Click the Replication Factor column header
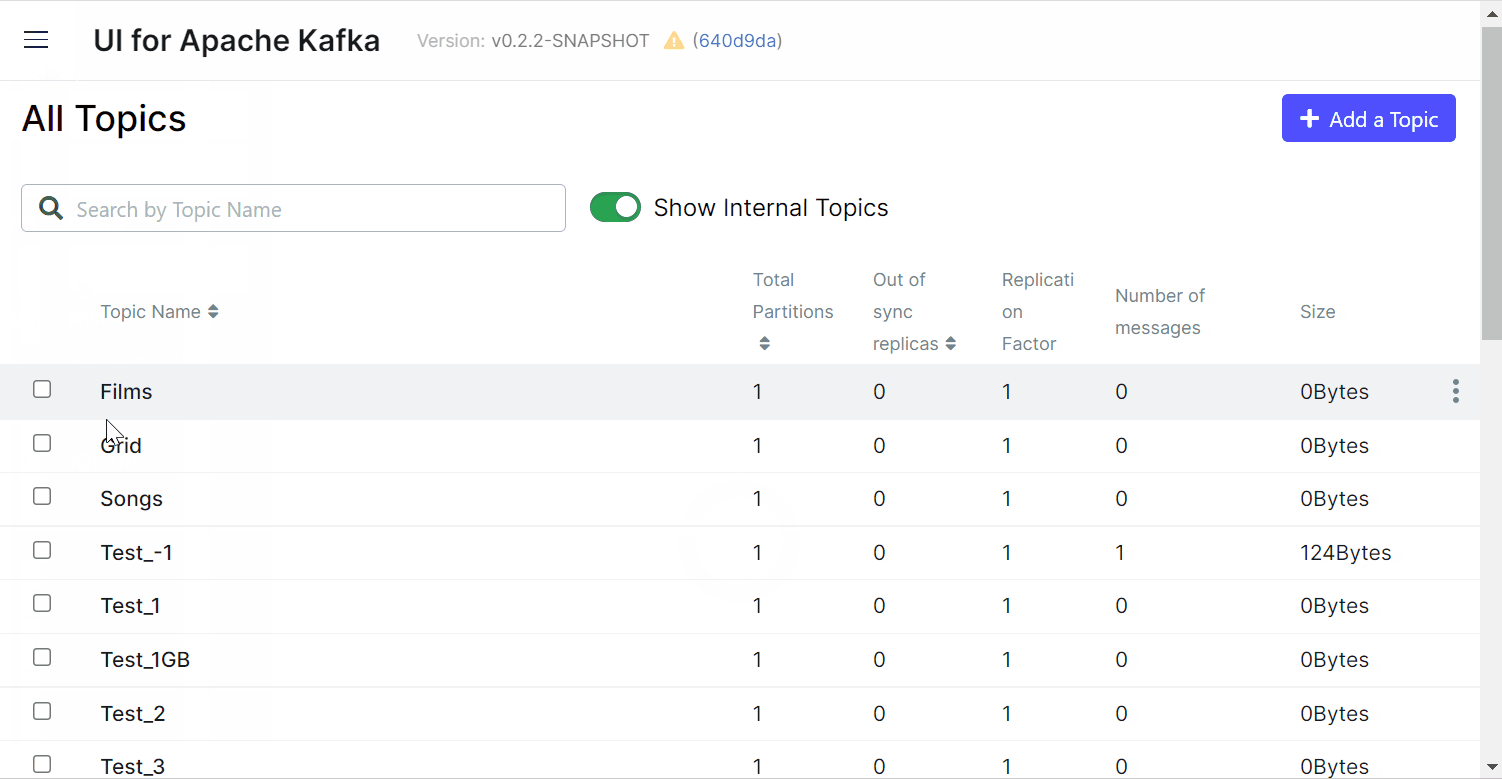The height and width of the screenshot is (779, 1502). tap(1038, 311)
